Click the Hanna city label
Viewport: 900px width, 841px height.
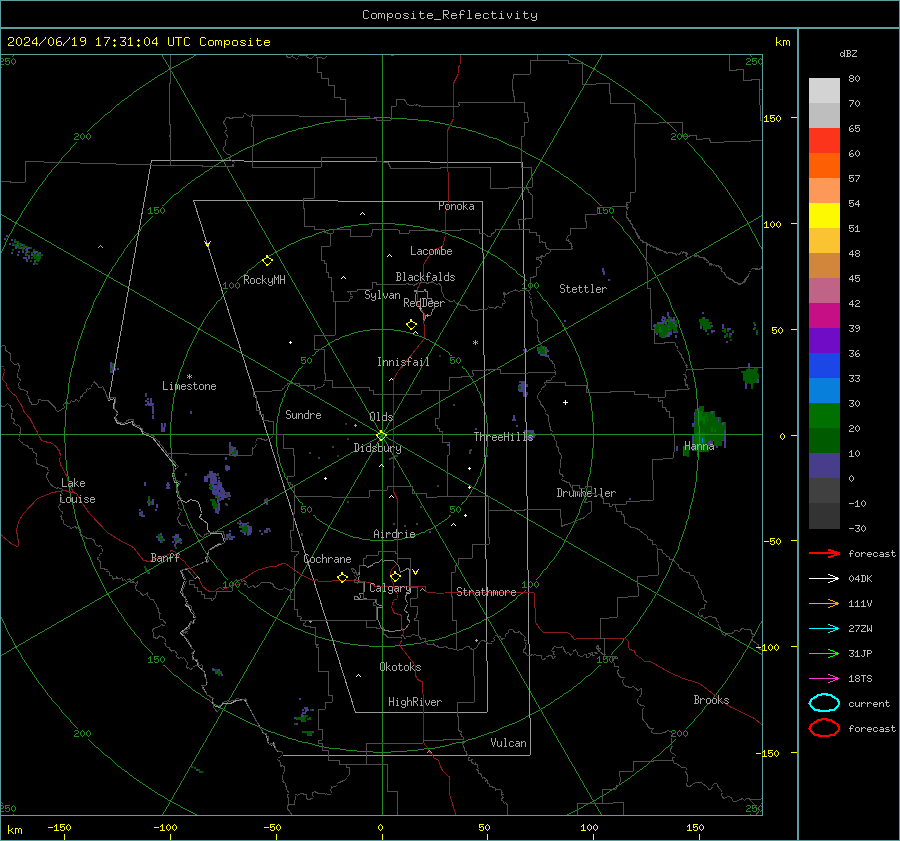[699, 446]
